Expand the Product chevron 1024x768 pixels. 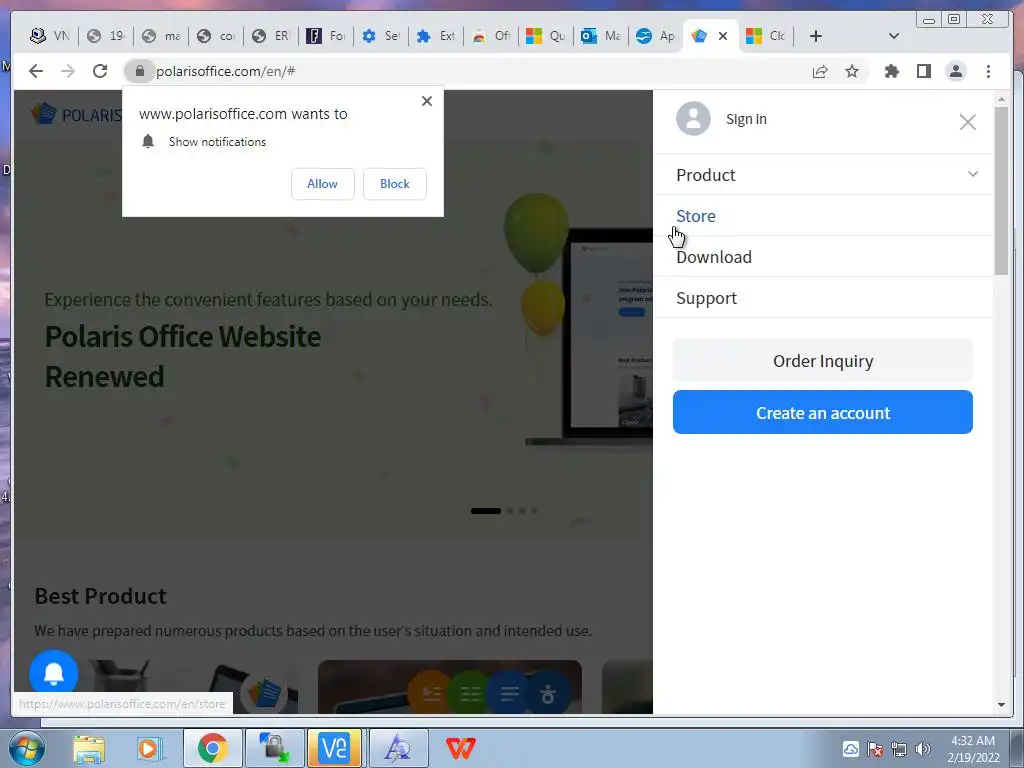point(972,174)
